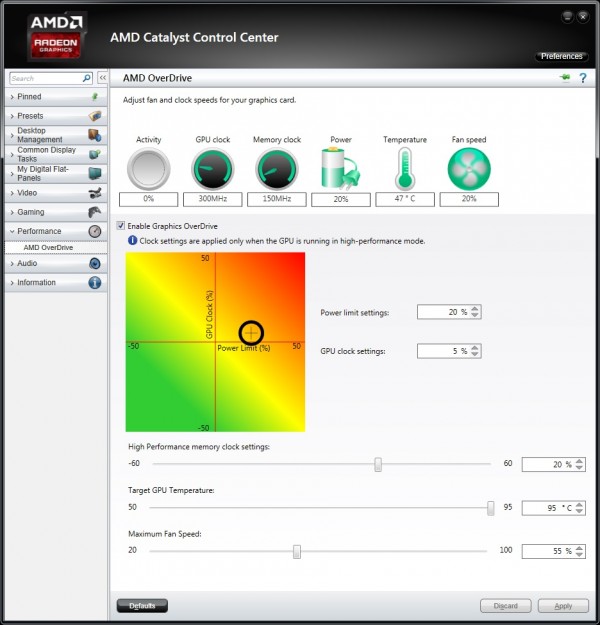Decrease the GPU clock settings value

[x=474, y=354]
